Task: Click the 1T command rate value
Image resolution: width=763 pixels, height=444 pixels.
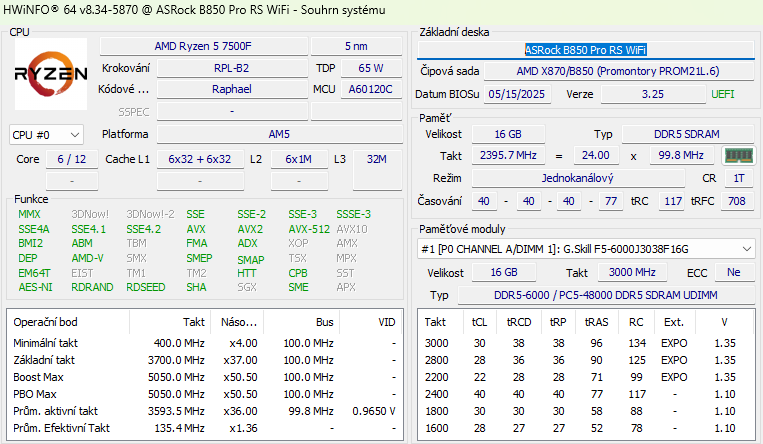Action: tap(739, 178)
